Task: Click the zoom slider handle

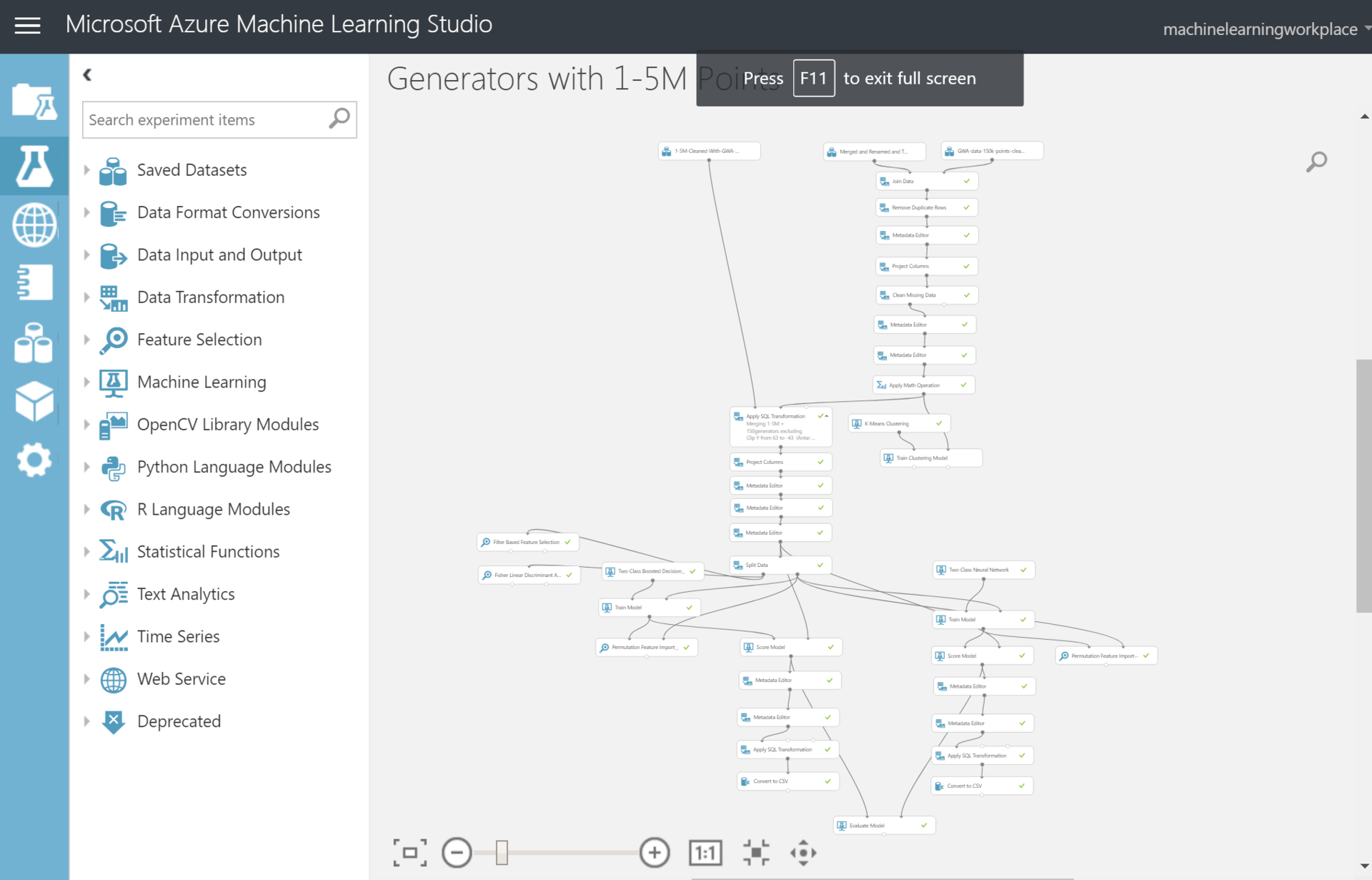Action: (502, 852)
